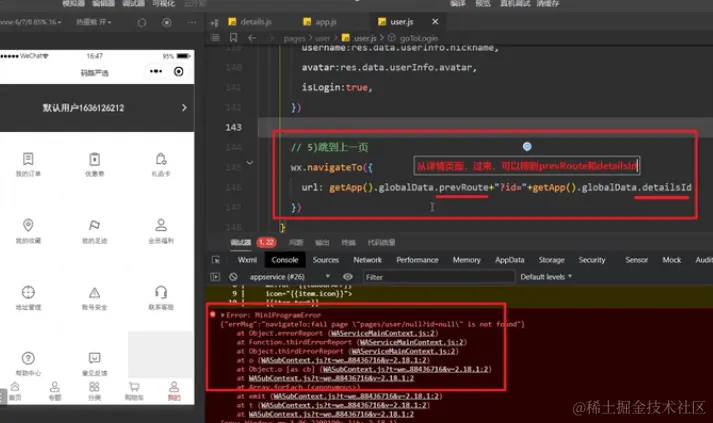Open the first WAServiceMainContext.js:2 link
Screen dimensions: 713x423
[x=382, y=333]
